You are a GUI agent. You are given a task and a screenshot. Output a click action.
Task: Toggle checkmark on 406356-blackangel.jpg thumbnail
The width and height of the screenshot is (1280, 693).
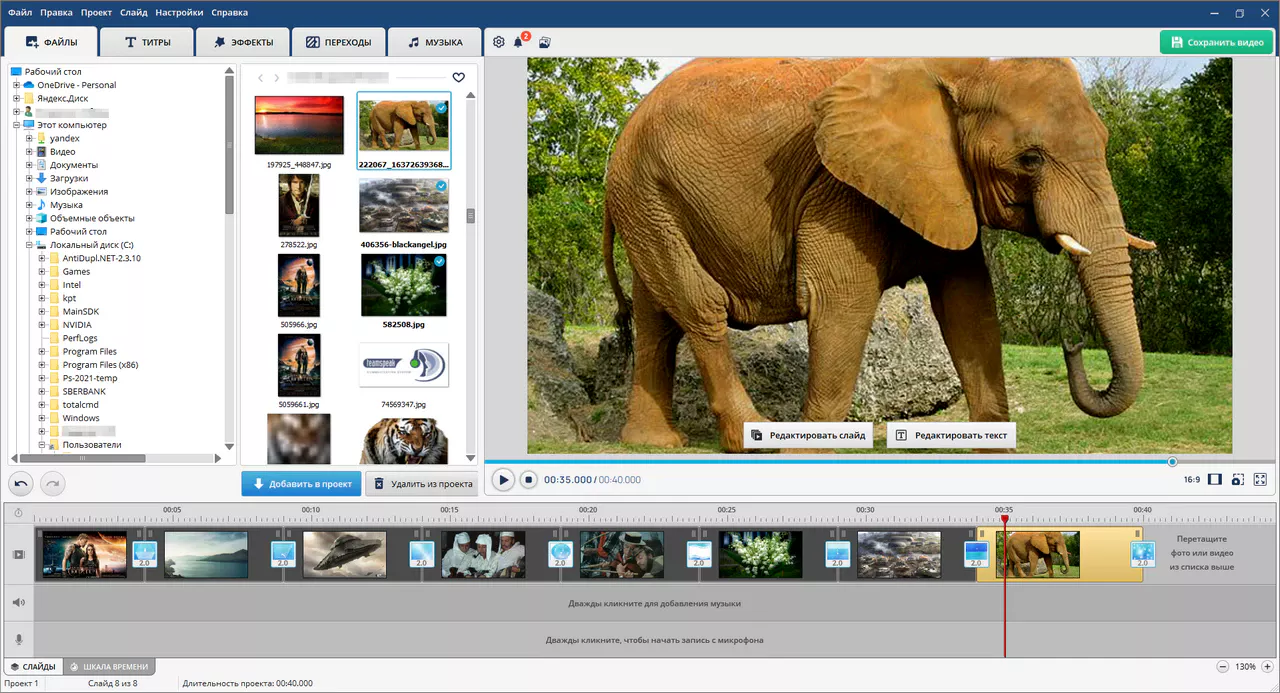point(441,186)
